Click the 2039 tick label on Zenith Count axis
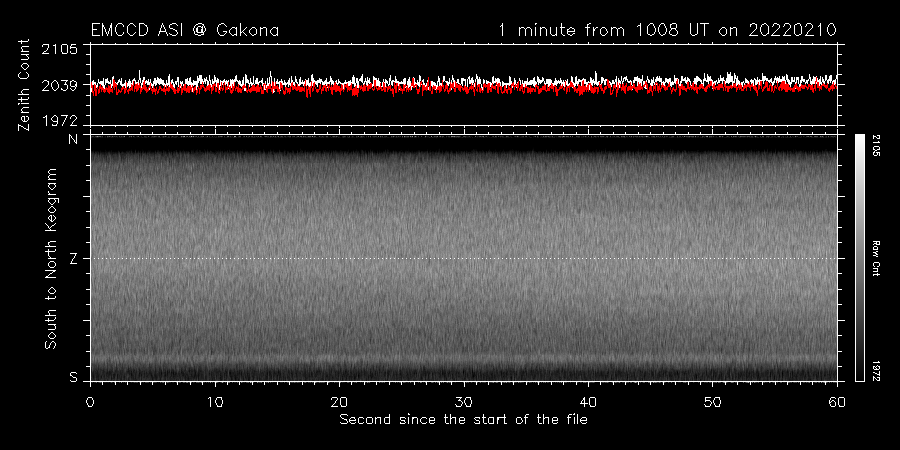 tap(60, 85)
